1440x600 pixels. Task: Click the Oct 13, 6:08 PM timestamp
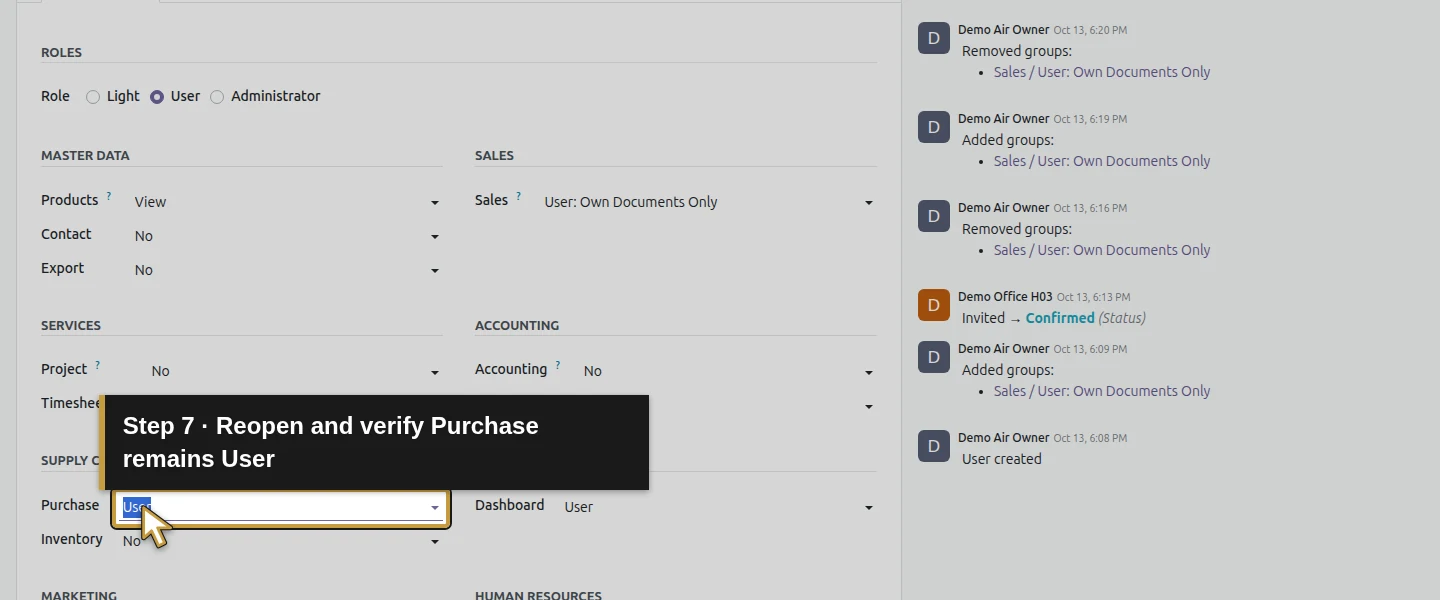click(1090, 439)
